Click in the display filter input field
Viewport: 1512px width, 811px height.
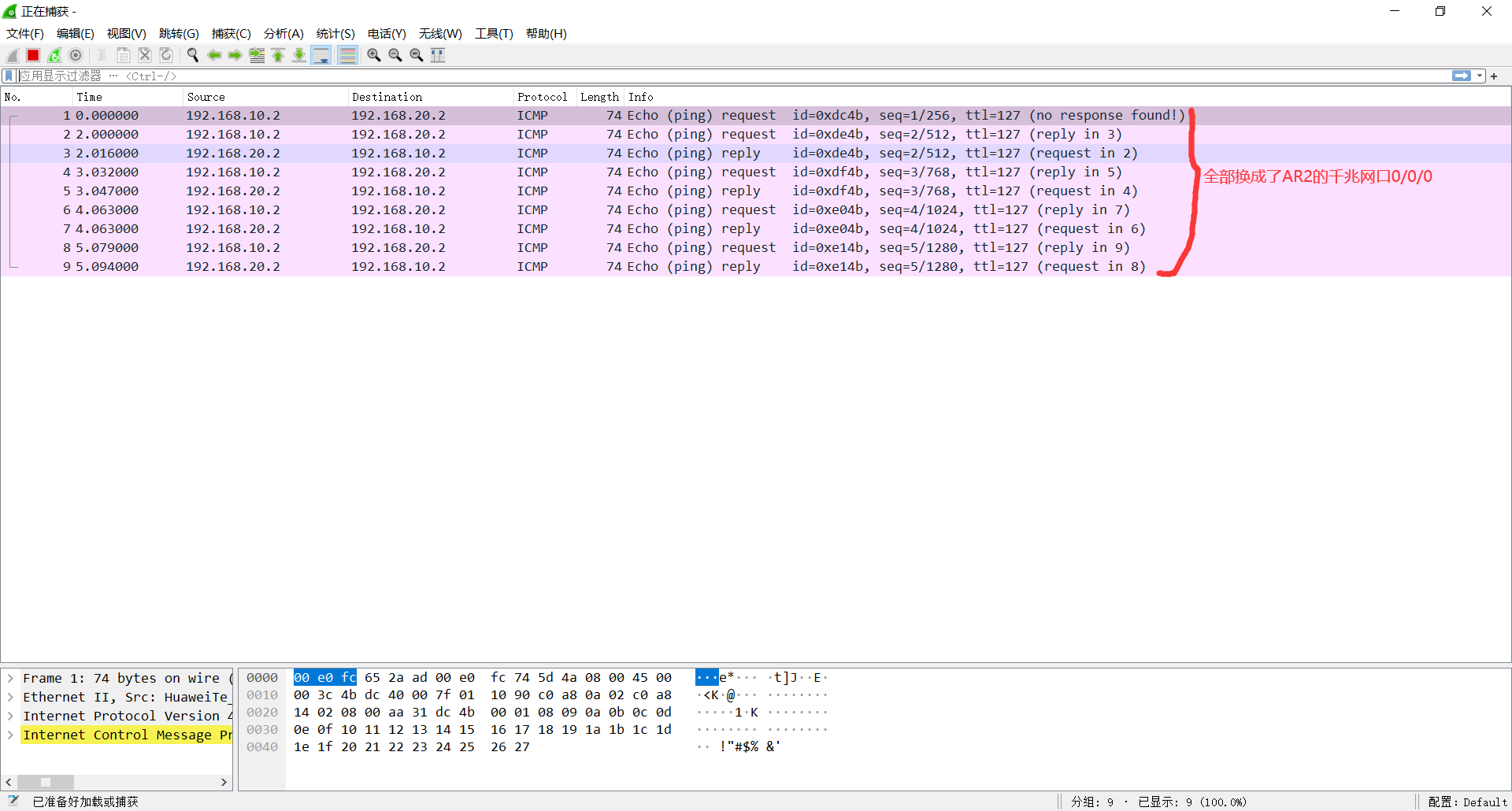click(732, 76)
